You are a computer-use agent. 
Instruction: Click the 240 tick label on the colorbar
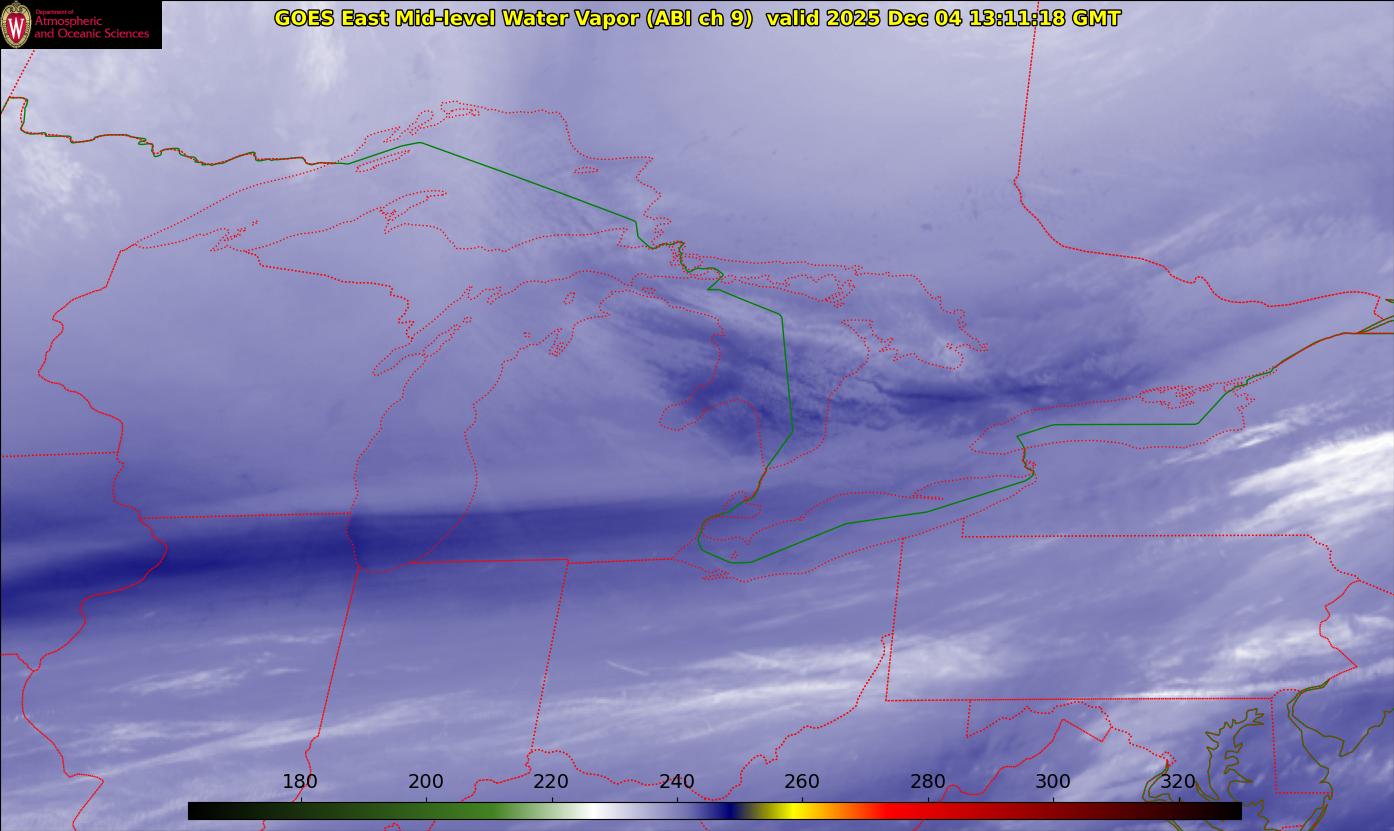click(x=677, y=782)
